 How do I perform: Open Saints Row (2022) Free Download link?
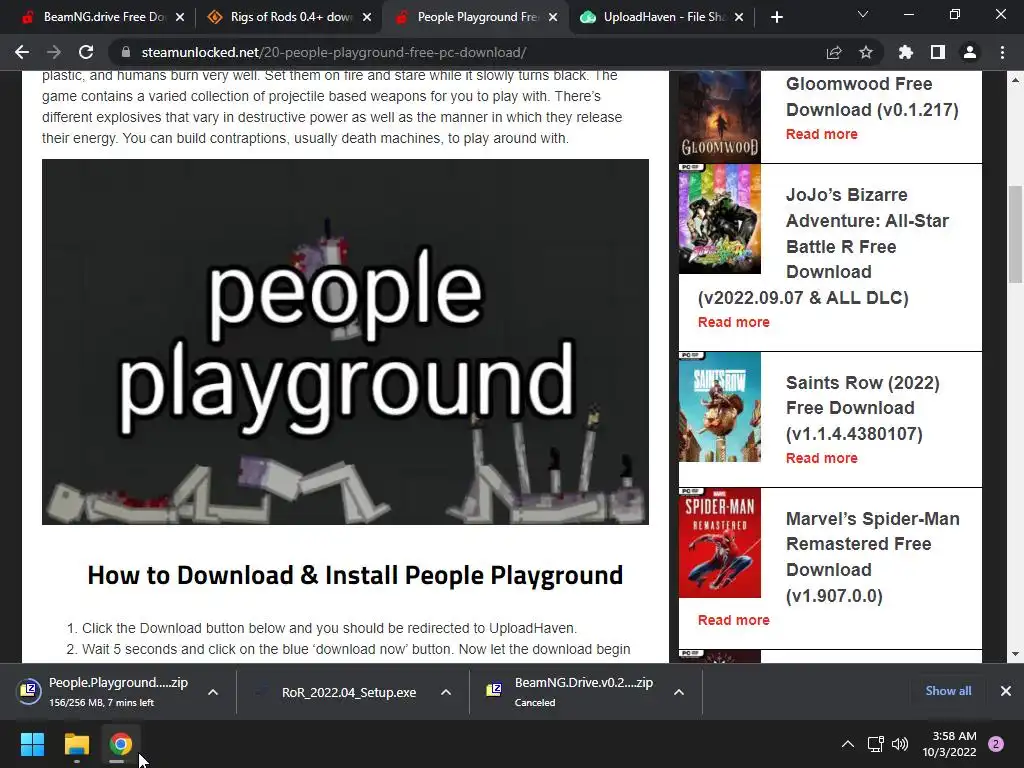point(863,408)
